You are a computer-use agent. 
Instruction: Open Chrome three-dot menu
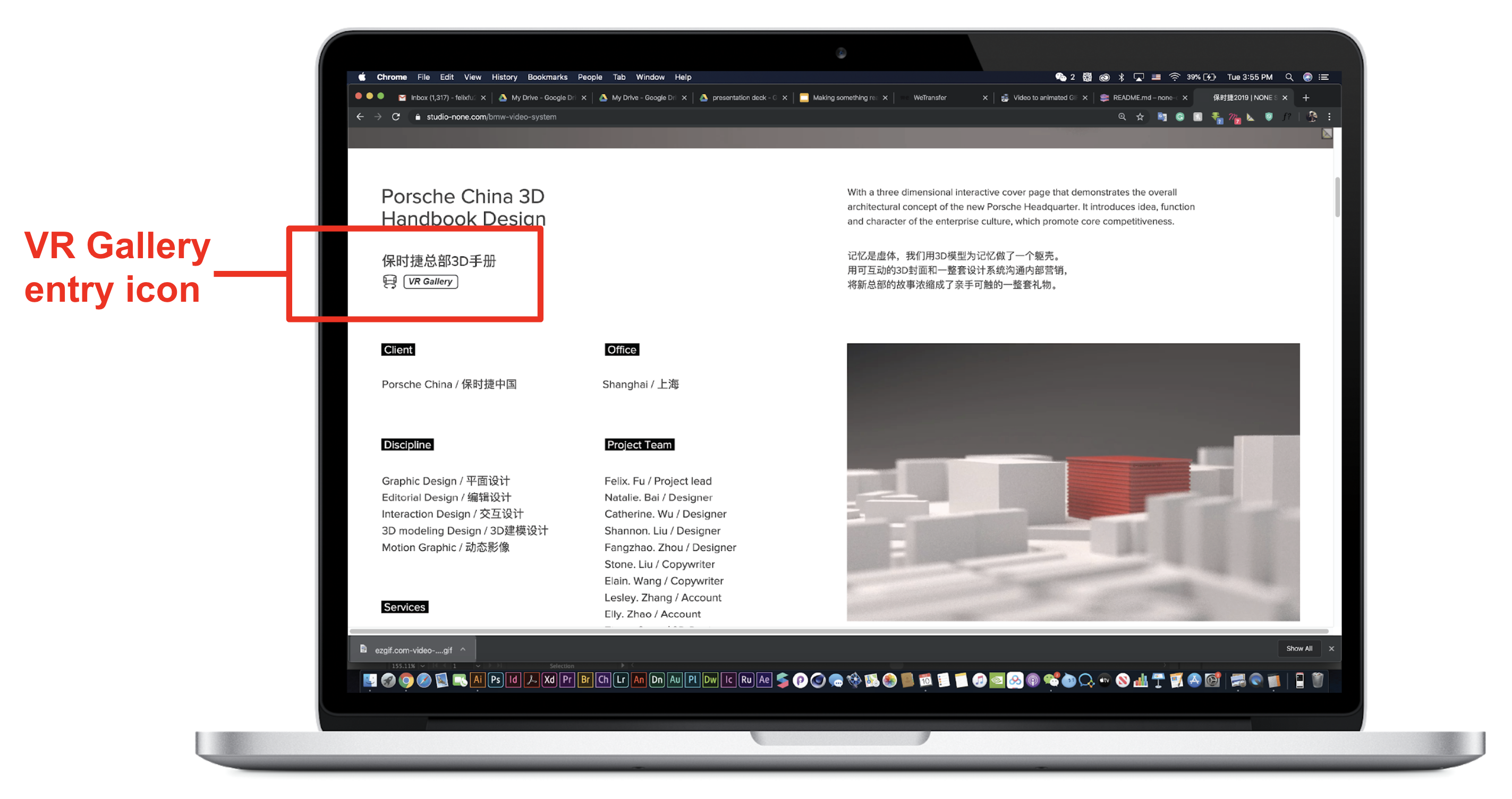pyautogui.click(x=1329, y=117)
